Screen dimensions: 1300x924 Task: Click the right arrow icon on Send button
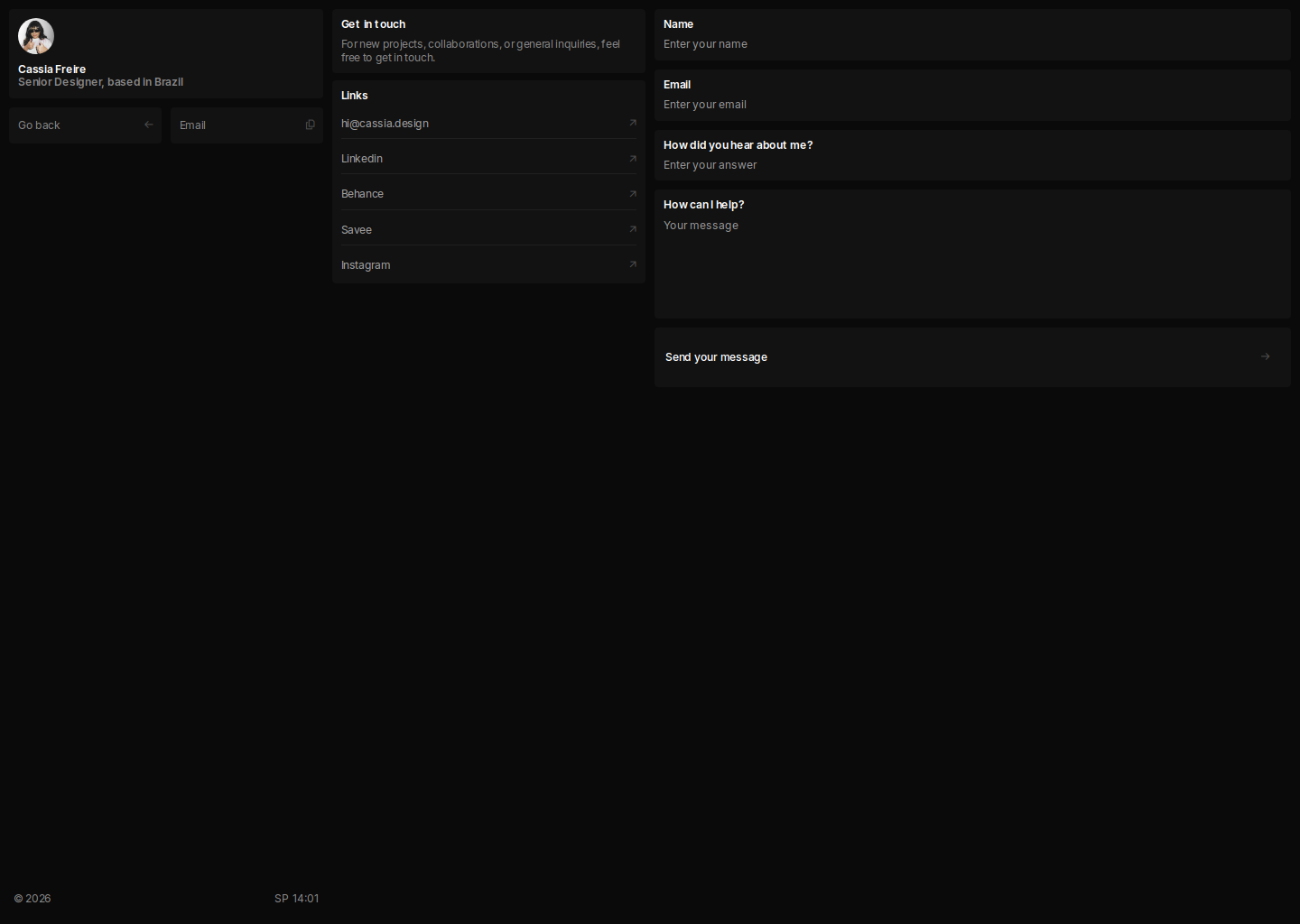(x=1265, y=356)
